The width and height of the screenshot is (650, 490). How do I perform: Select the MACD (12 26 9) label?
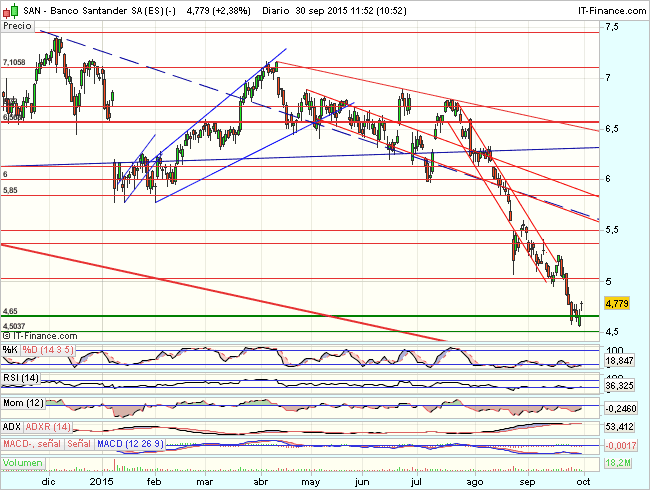tap(130, 444)
